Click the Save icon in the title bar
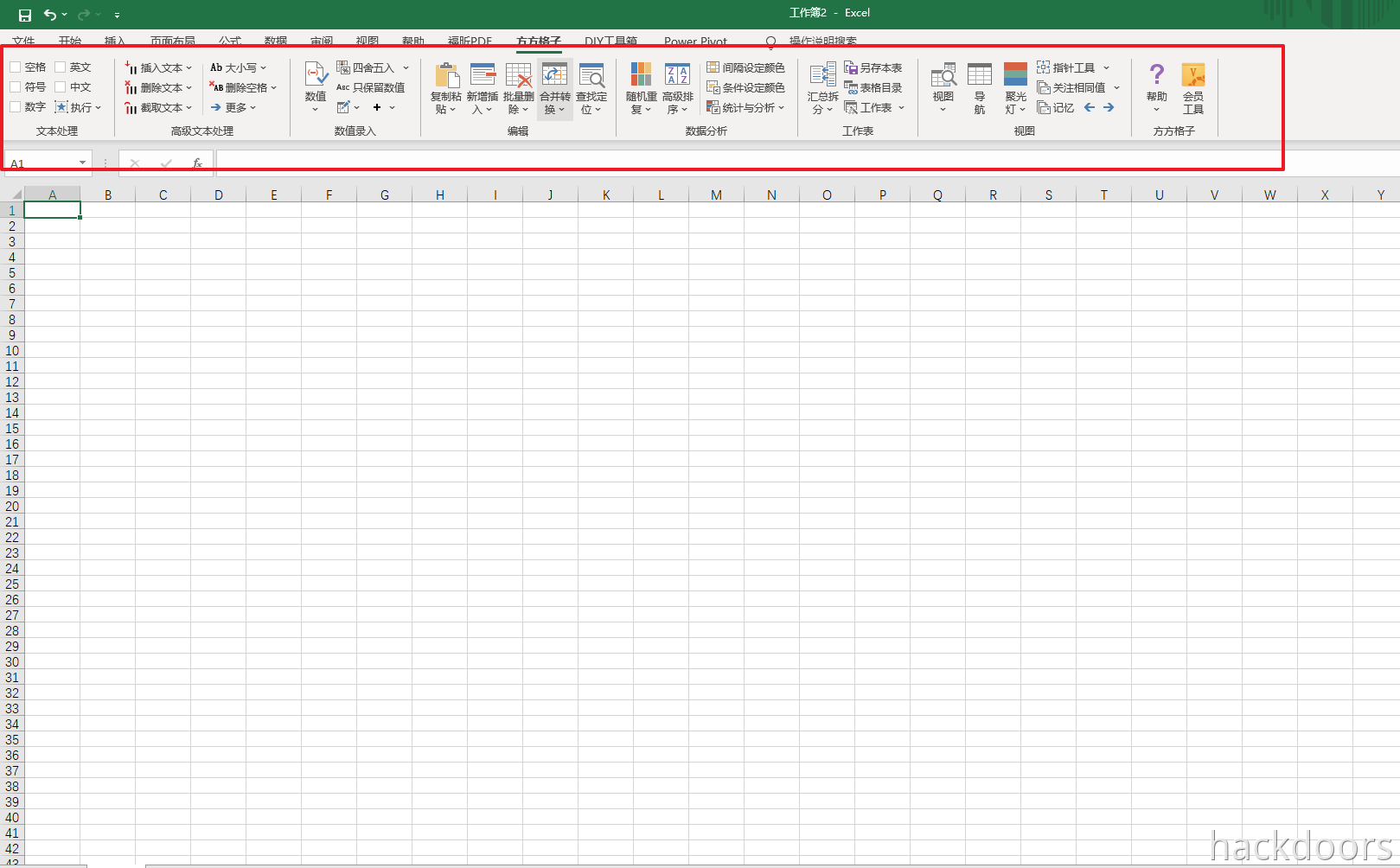Image resolution: width=1400 pixels, height=868 pixels. 25,15
